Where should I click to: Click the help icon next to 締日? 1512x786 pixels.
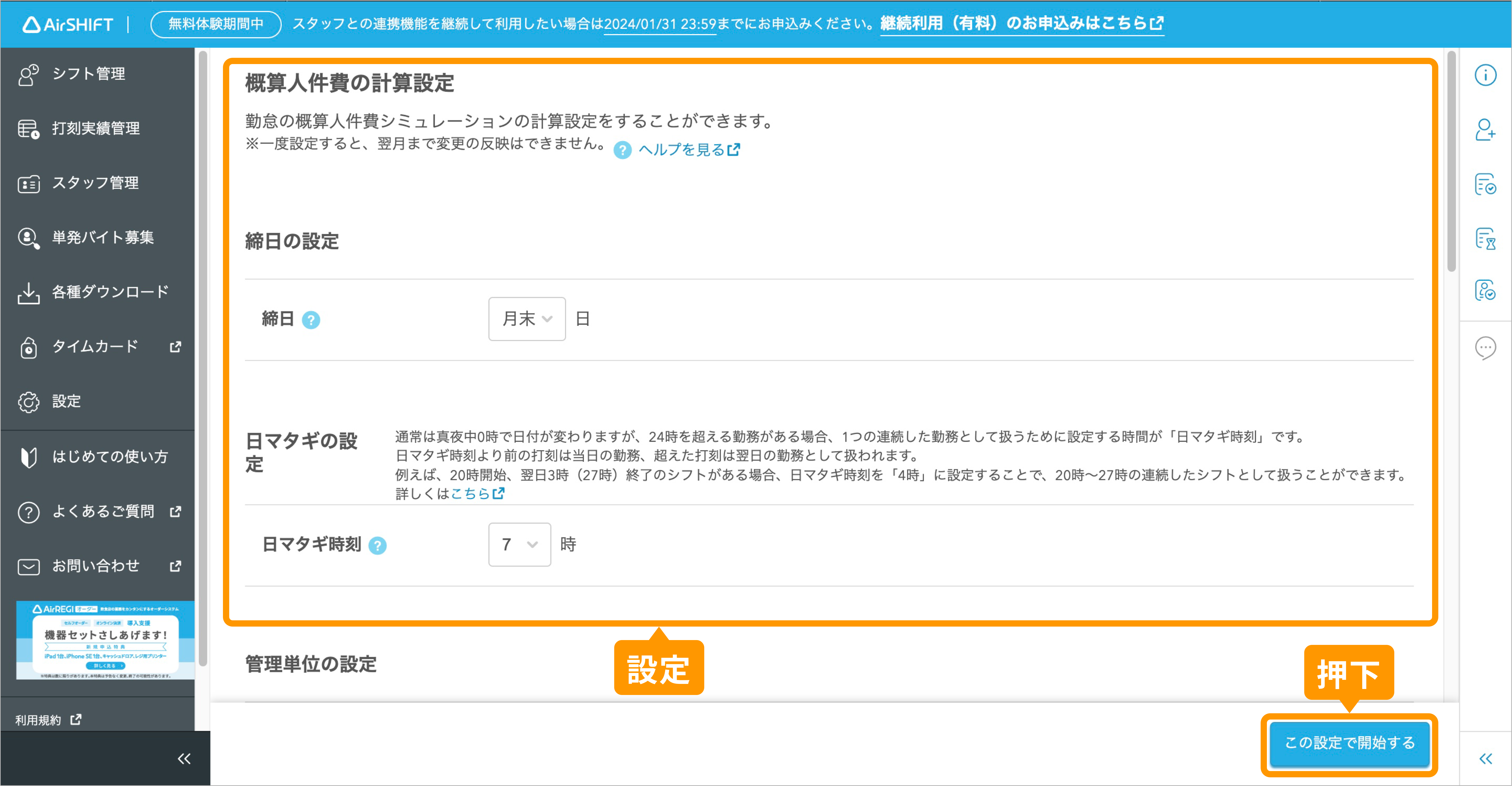coord(311,320)
